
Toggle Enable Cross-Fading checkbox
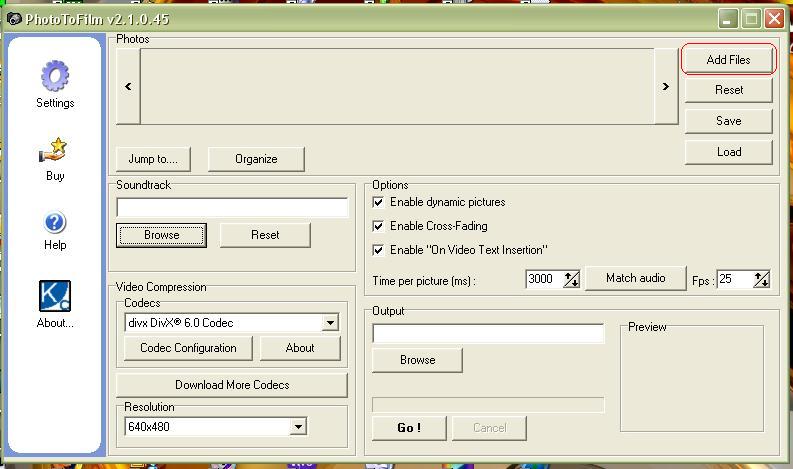[x=378, y=226]
